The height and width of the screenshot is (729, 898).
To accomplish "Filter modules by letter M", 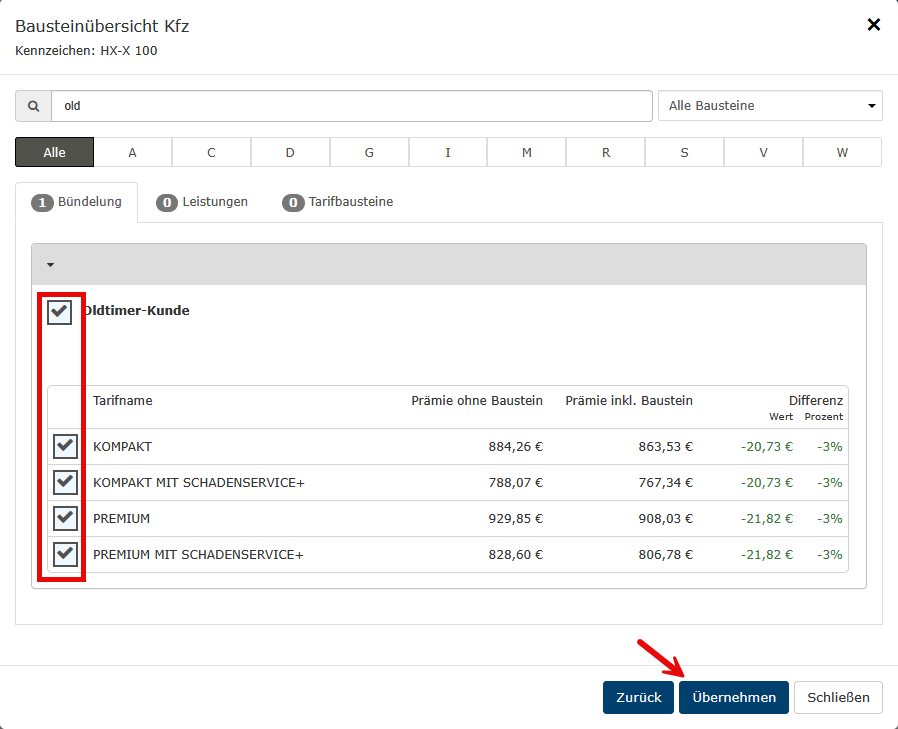I will [x=527, y=152].
